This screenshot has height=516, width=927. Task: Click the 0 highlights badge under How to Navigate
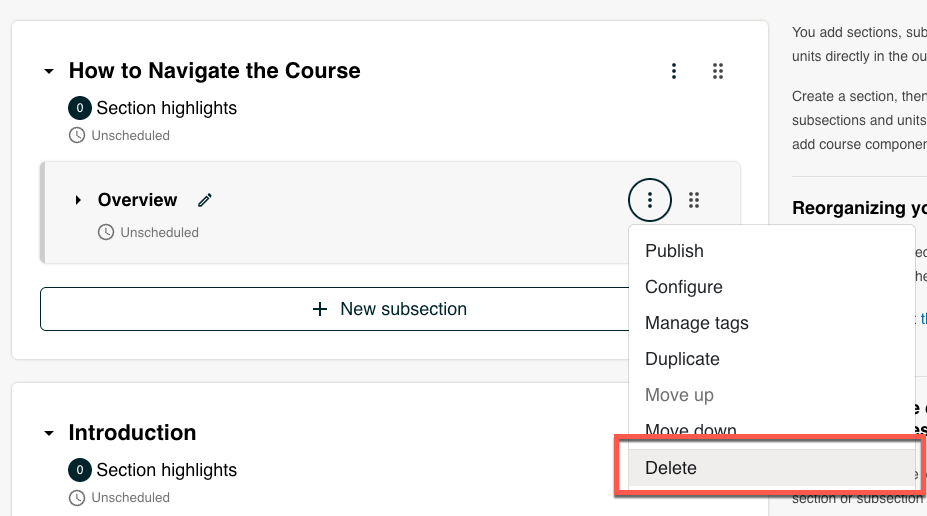pyautogui.click(x=80, y=108)
